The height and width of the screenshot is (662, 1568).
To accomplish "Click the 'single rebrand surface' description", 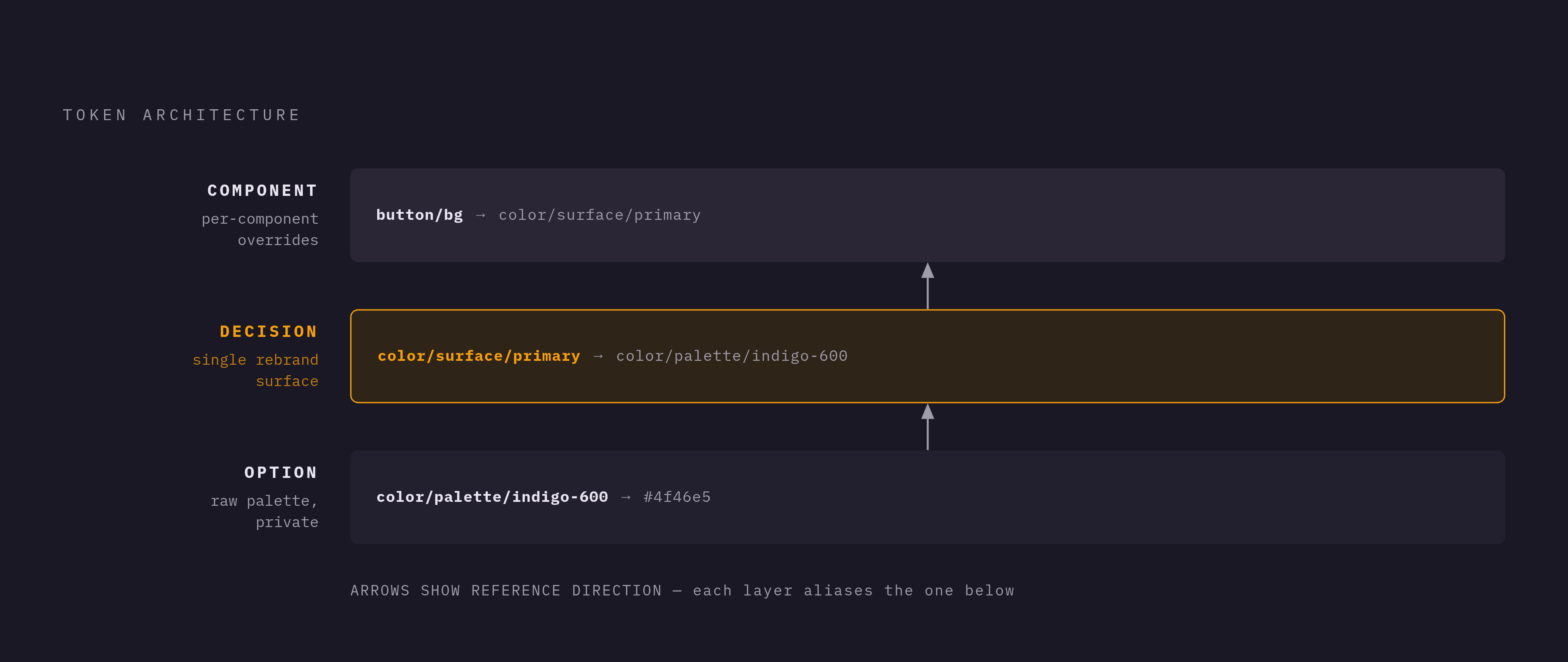I will tap(256, 370).
